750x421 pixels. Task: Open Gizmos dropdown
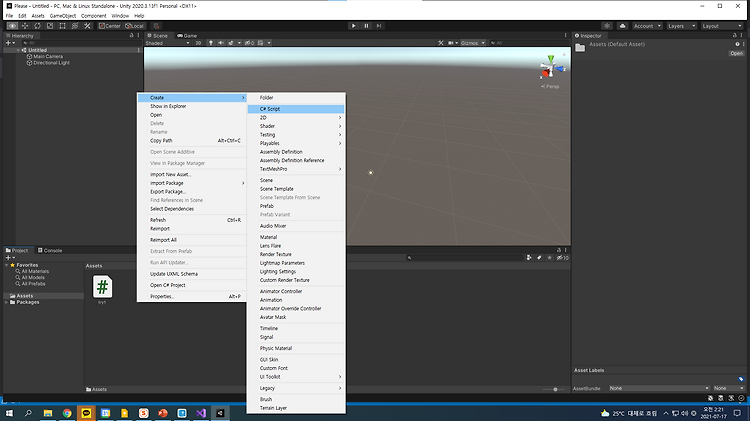[473, 43]
